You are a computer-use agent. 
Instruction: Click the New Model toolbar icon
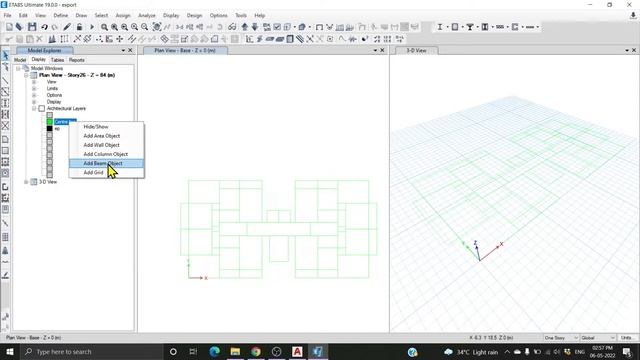point(9,27)
